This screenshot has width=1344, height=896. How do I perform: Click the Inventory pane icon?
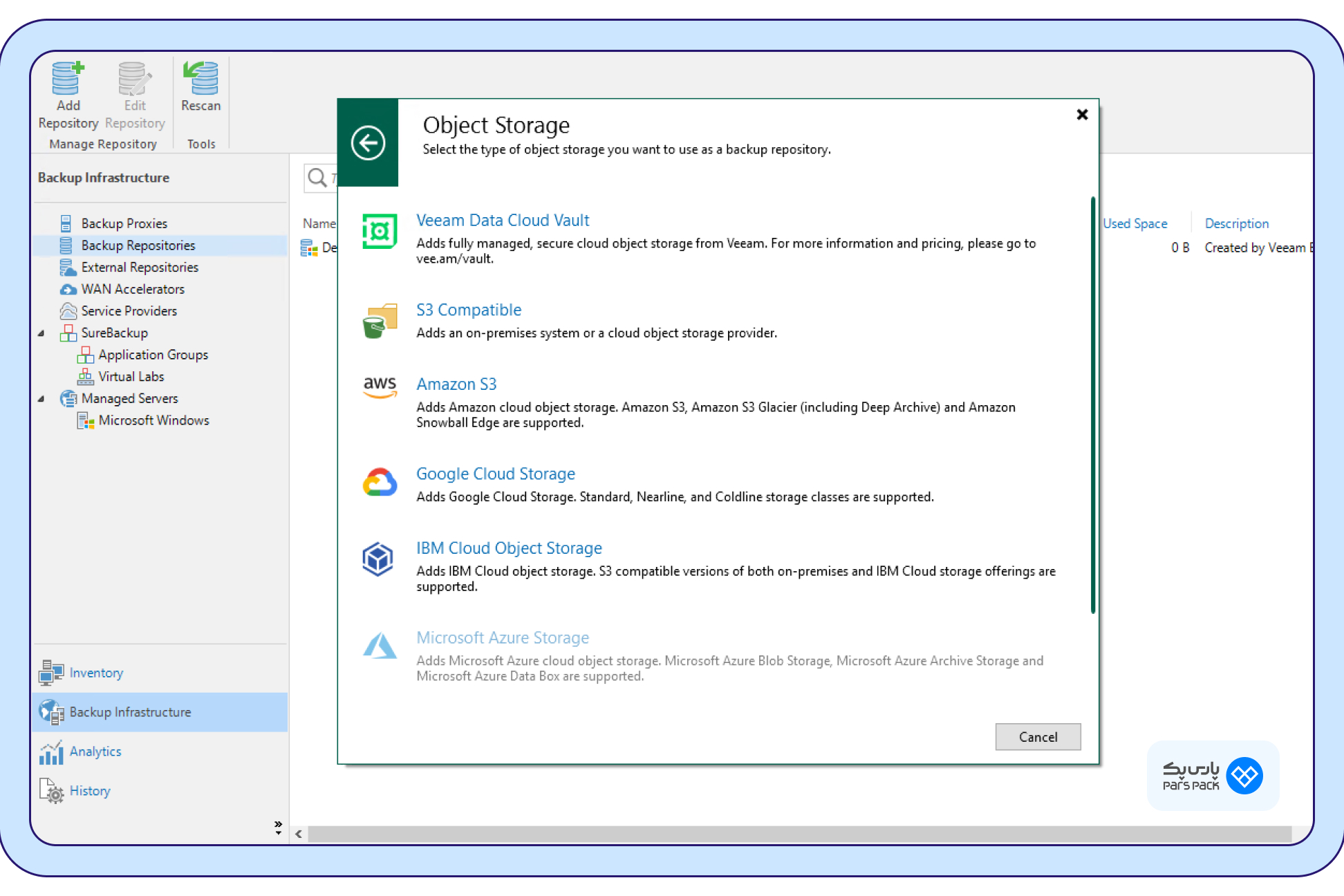click(x=51, y=673)
